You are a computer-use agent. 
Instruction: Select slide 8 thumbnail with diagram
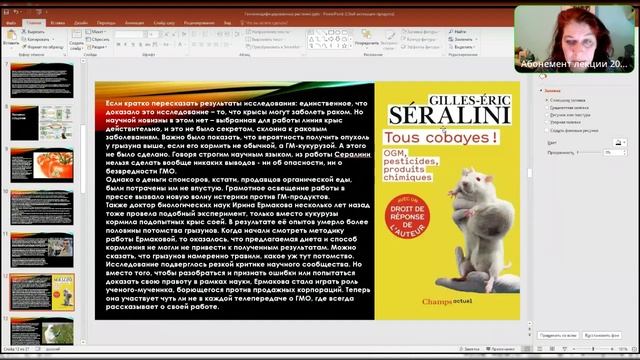[x=42, y=122]
